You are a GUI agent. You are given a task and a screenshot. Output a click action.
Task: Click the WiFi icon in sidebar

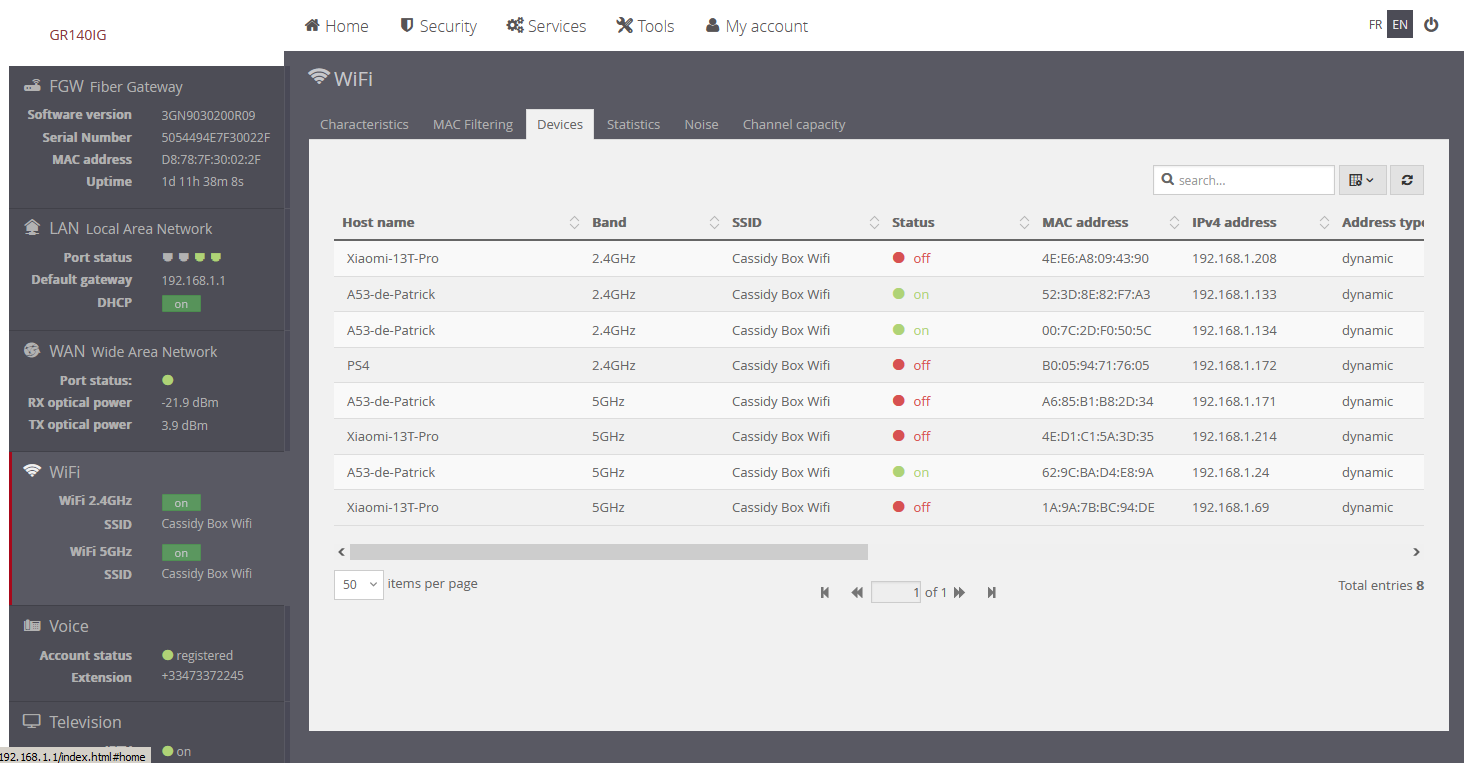(x=33, y=471)
